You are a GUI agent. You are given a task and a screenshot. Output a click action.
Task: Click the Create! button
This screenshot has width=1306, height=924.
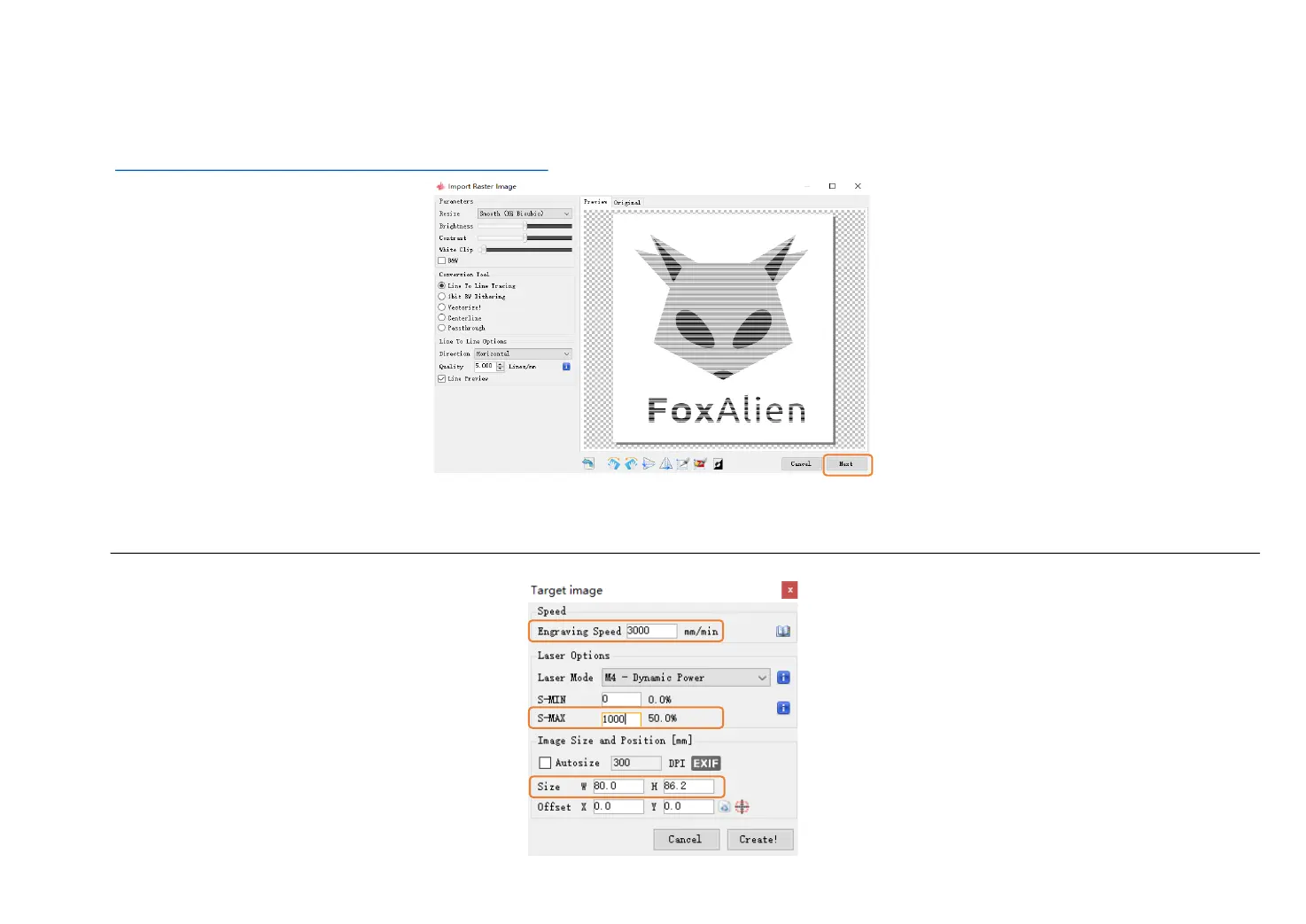(x=759, y=840)
